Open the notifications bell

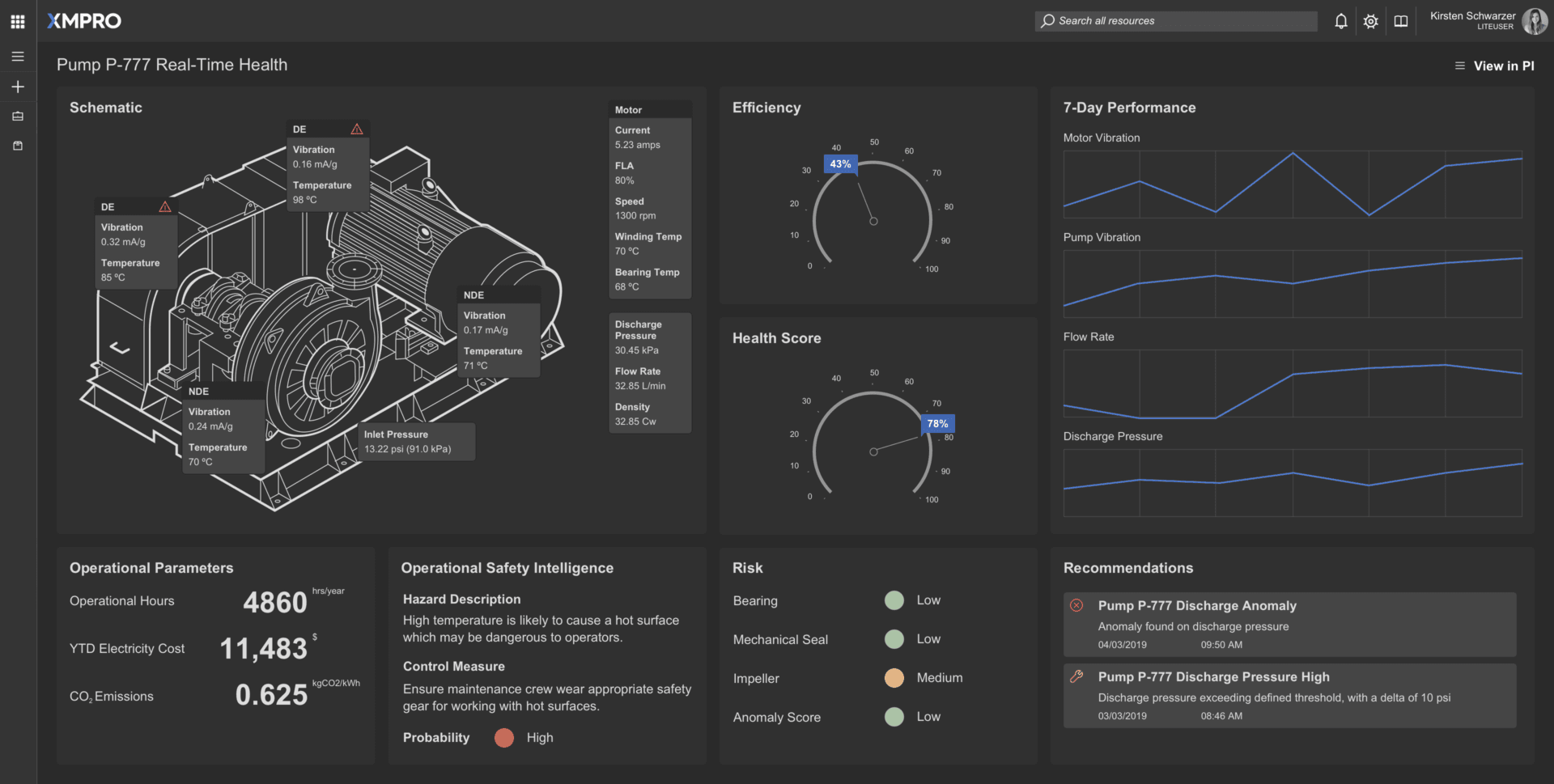[x=1340, y=21]
